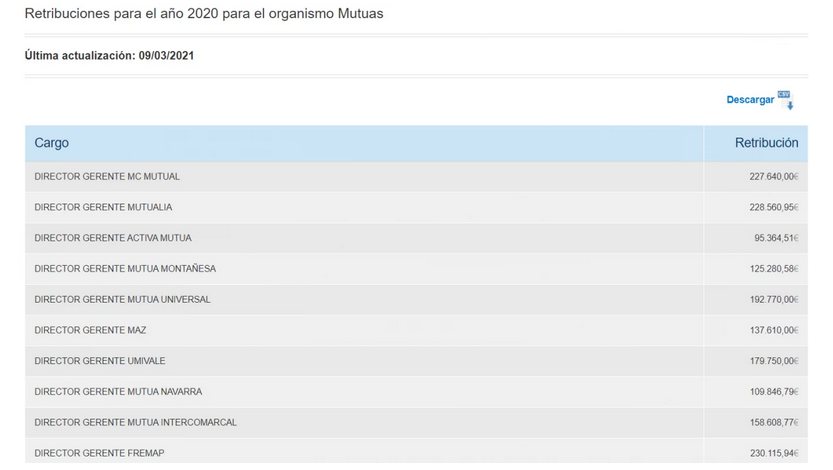The height and width of the screenshot is (470, 833).
Task: Click the Retribuciones para el año 2020 heading
Action: [204, 14]
